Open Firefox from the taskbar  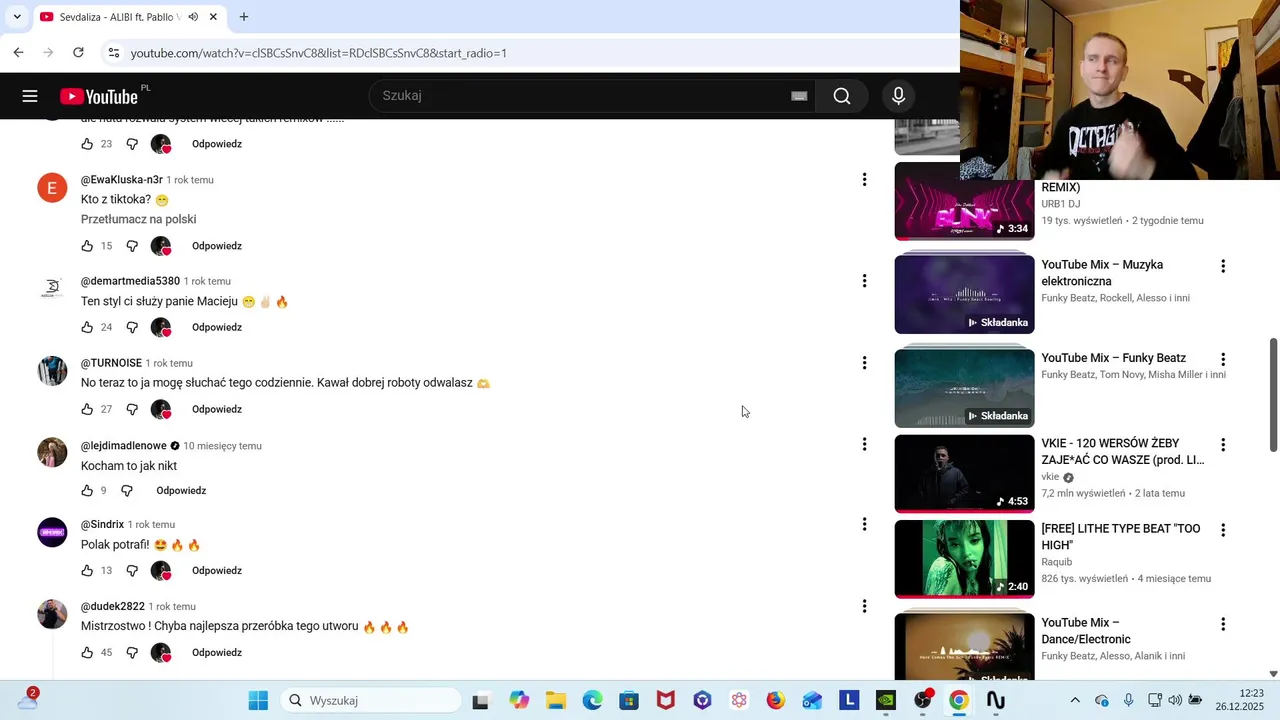776,700
